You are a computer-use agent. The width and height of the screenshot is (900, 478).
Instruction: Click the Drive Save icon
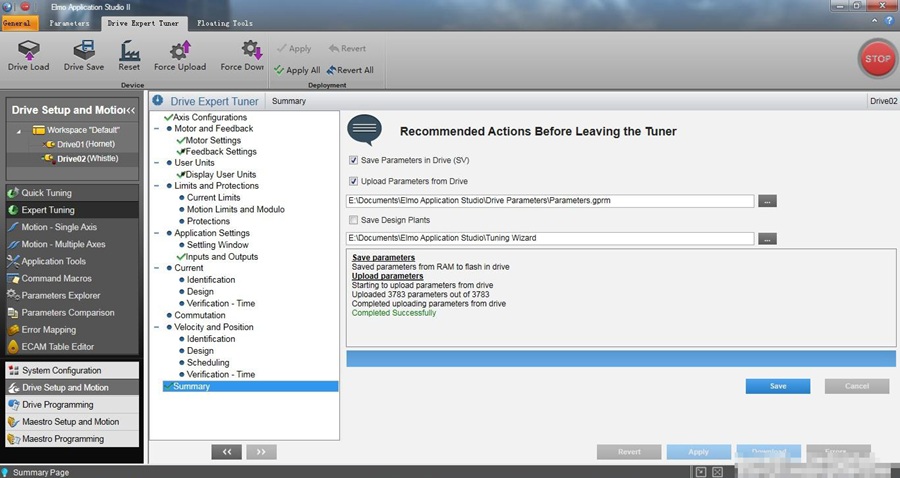pos(84,51)
